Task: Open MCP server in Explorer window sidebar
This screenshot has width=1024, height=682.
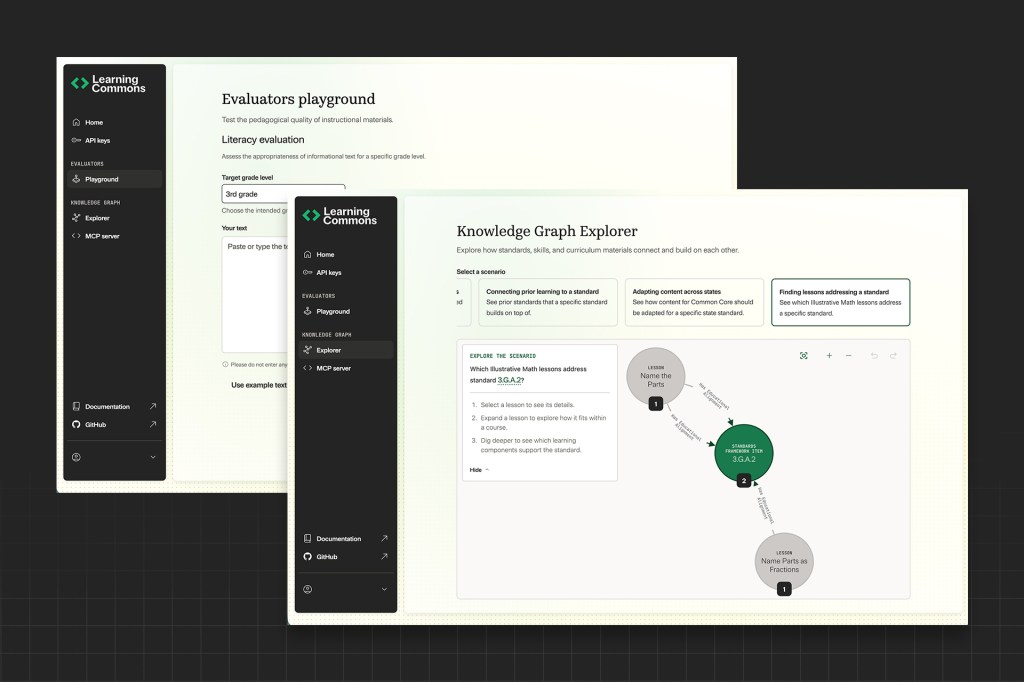Action: (345, 368)
